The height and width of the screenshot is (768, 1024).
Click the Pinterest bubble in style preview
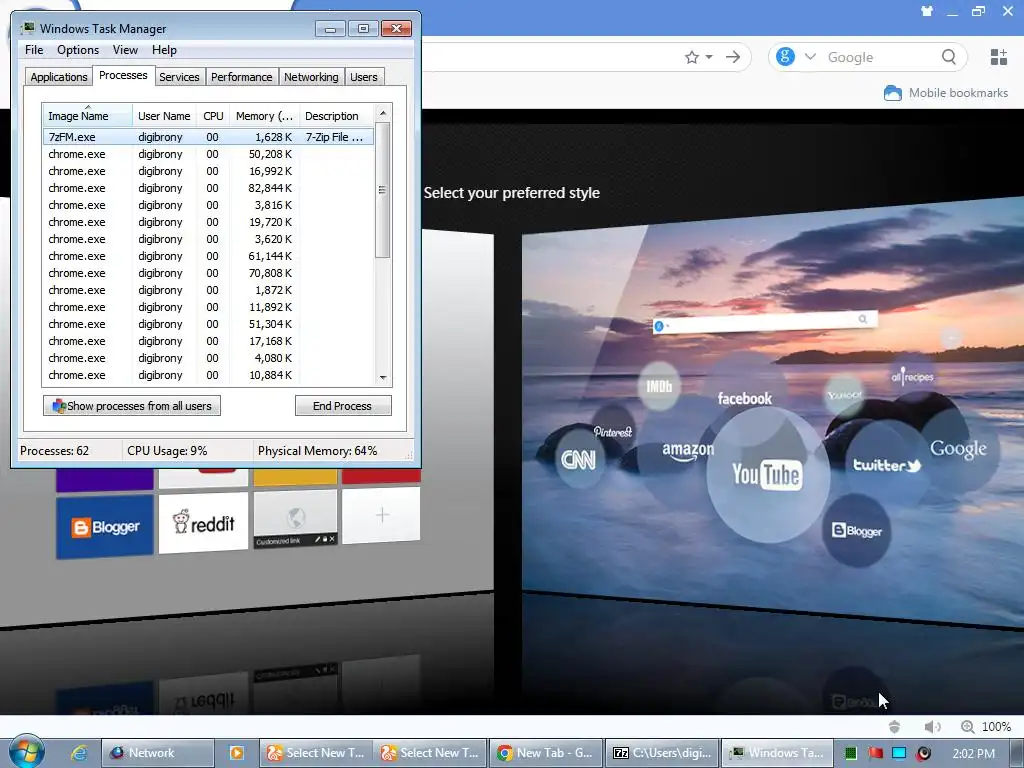click(613, 431)
